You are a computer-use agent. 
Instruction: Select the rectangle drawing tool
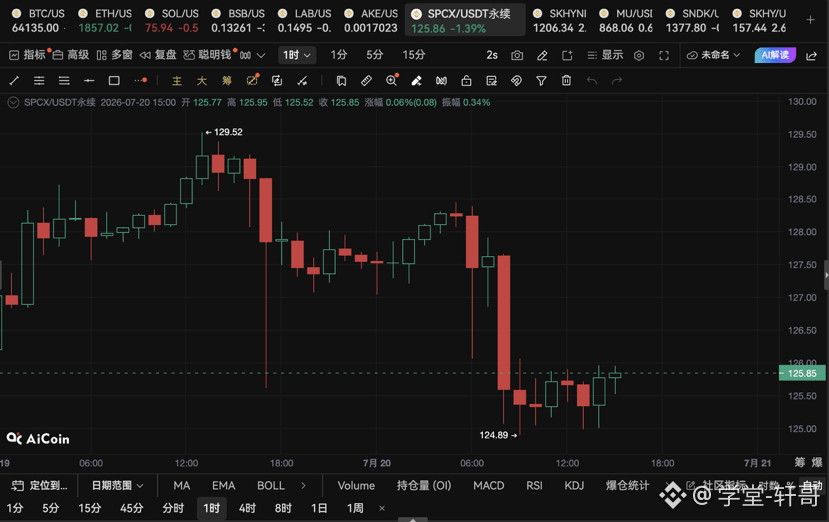coord(114,80)
